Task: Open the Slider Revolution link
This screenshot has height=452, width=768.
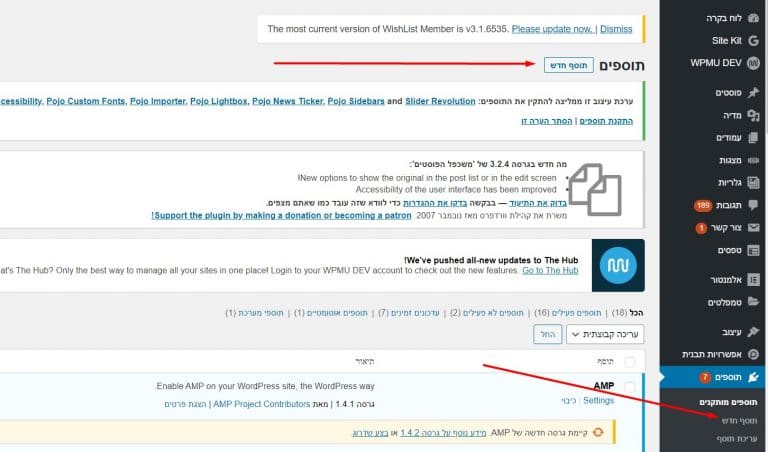Action: pyautogui.click(x=440, y=101)
